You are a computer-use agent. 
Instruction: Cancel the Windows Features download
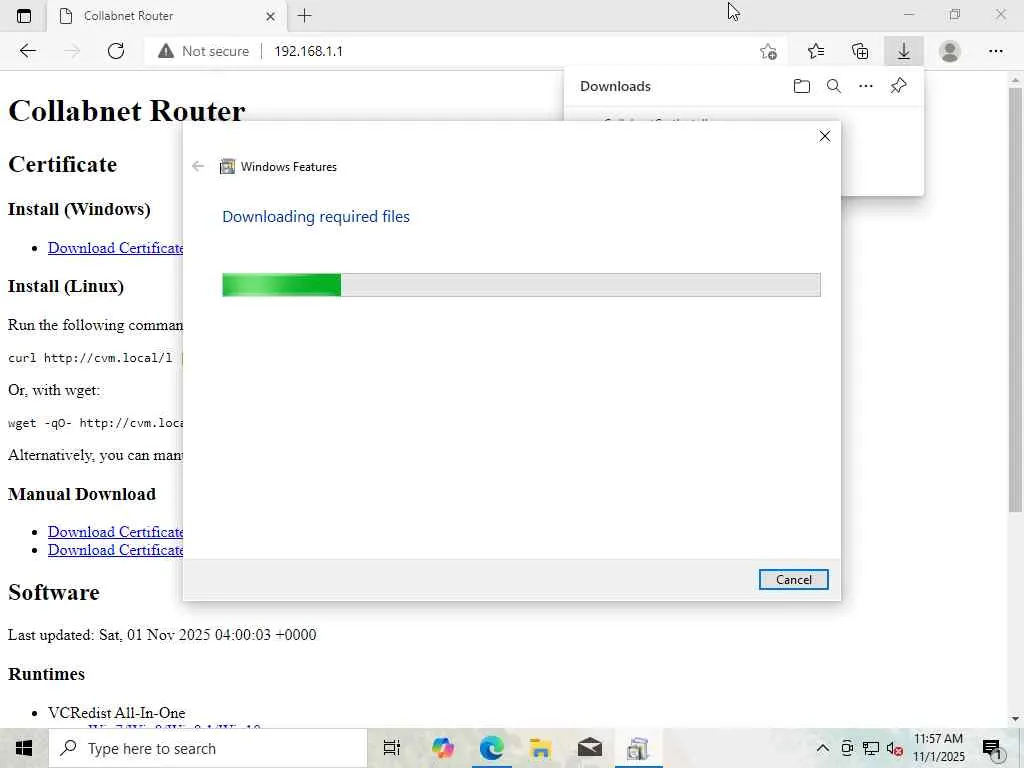[793, 579]
